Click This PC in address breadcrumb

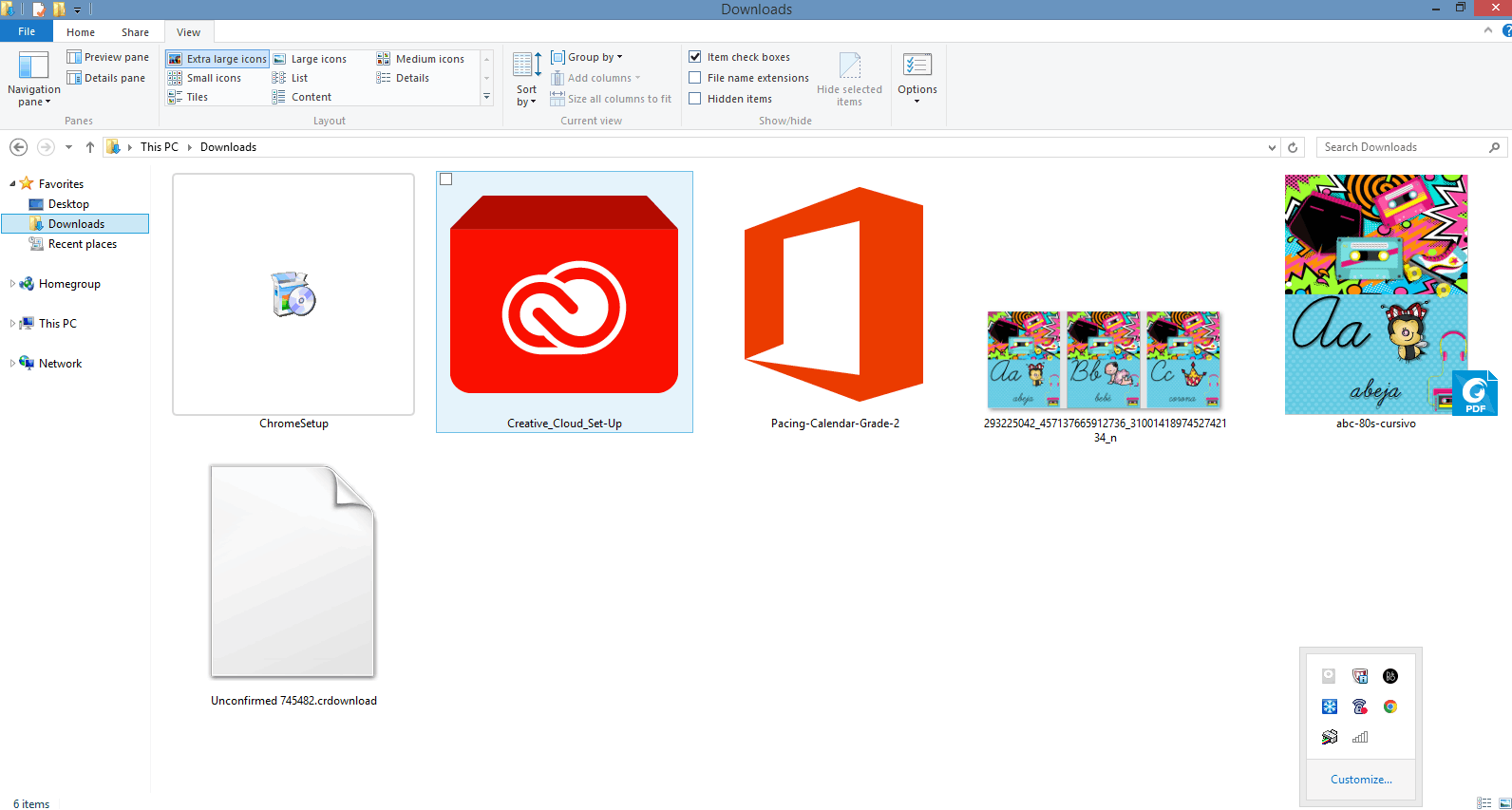(159, 147)
